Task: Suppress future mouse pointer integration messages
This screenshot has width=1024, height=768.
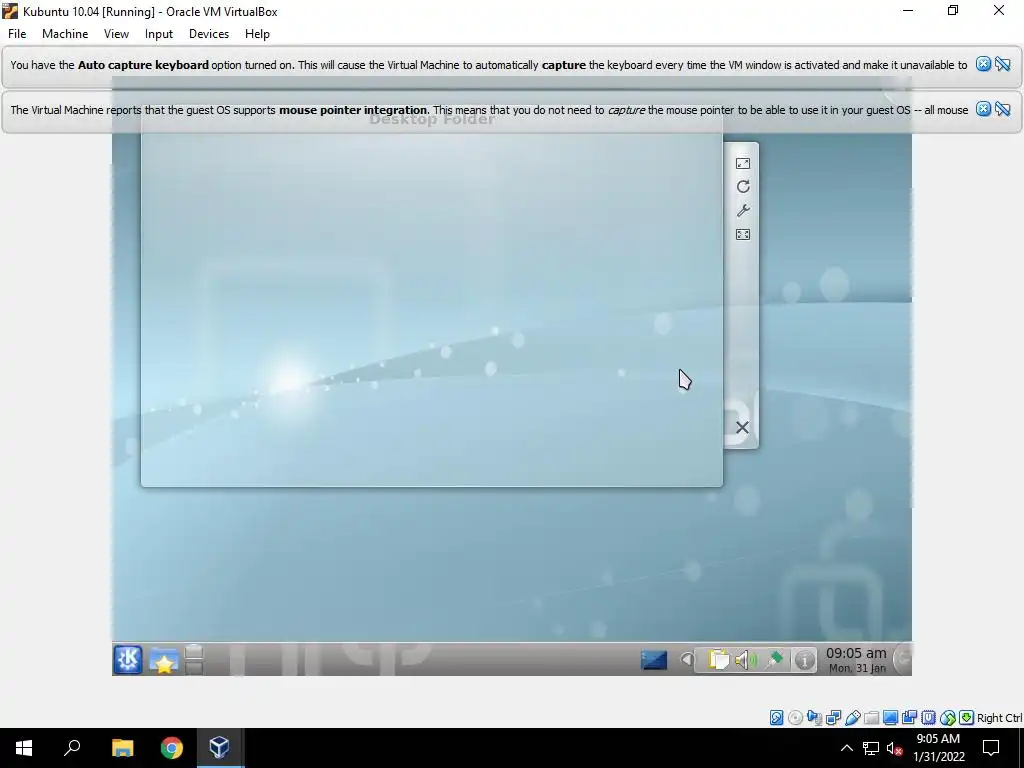Action: [1003, 109]
